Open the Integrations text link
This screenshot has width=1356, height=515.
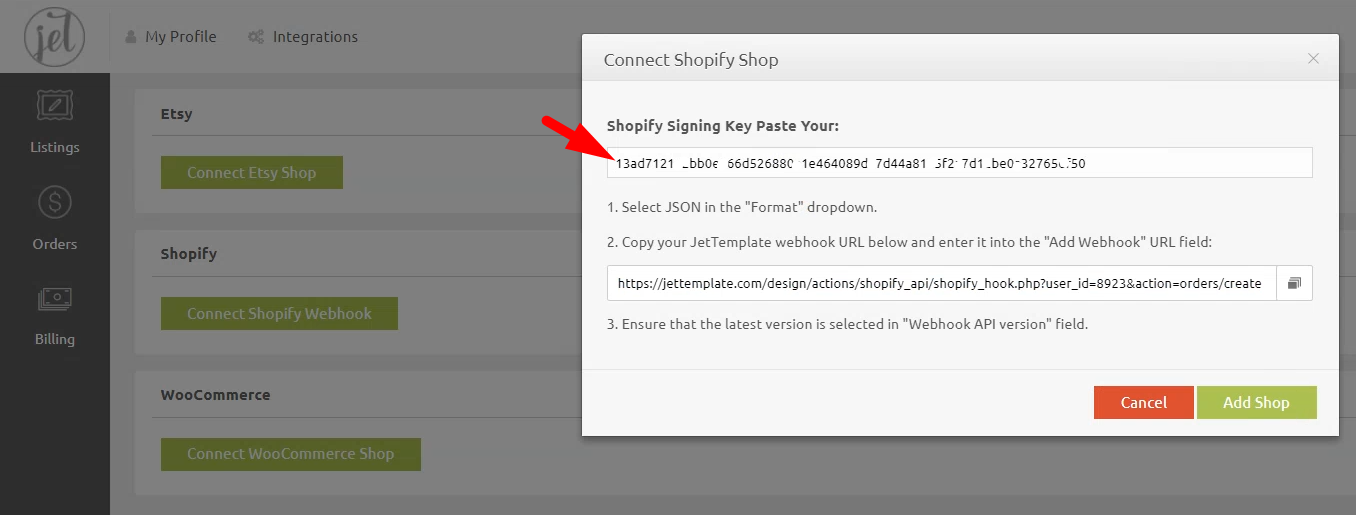[x=315, y=37]
